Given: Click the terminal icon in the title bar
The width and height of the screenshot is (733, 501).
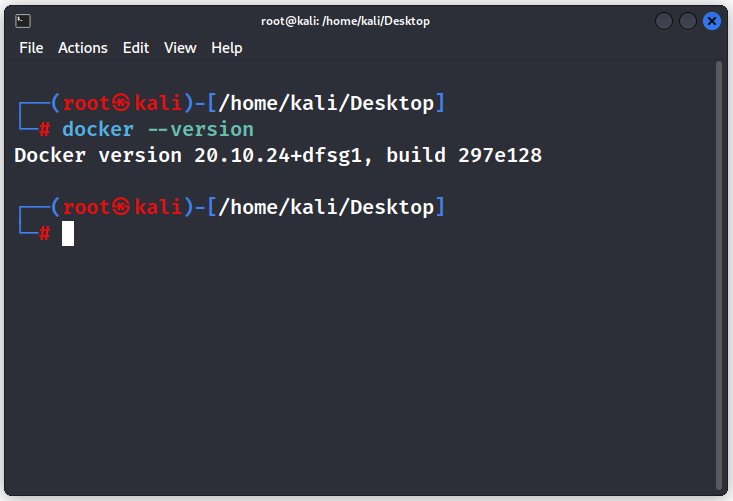Looking at the screenshot, I should (x=23, y=21).
